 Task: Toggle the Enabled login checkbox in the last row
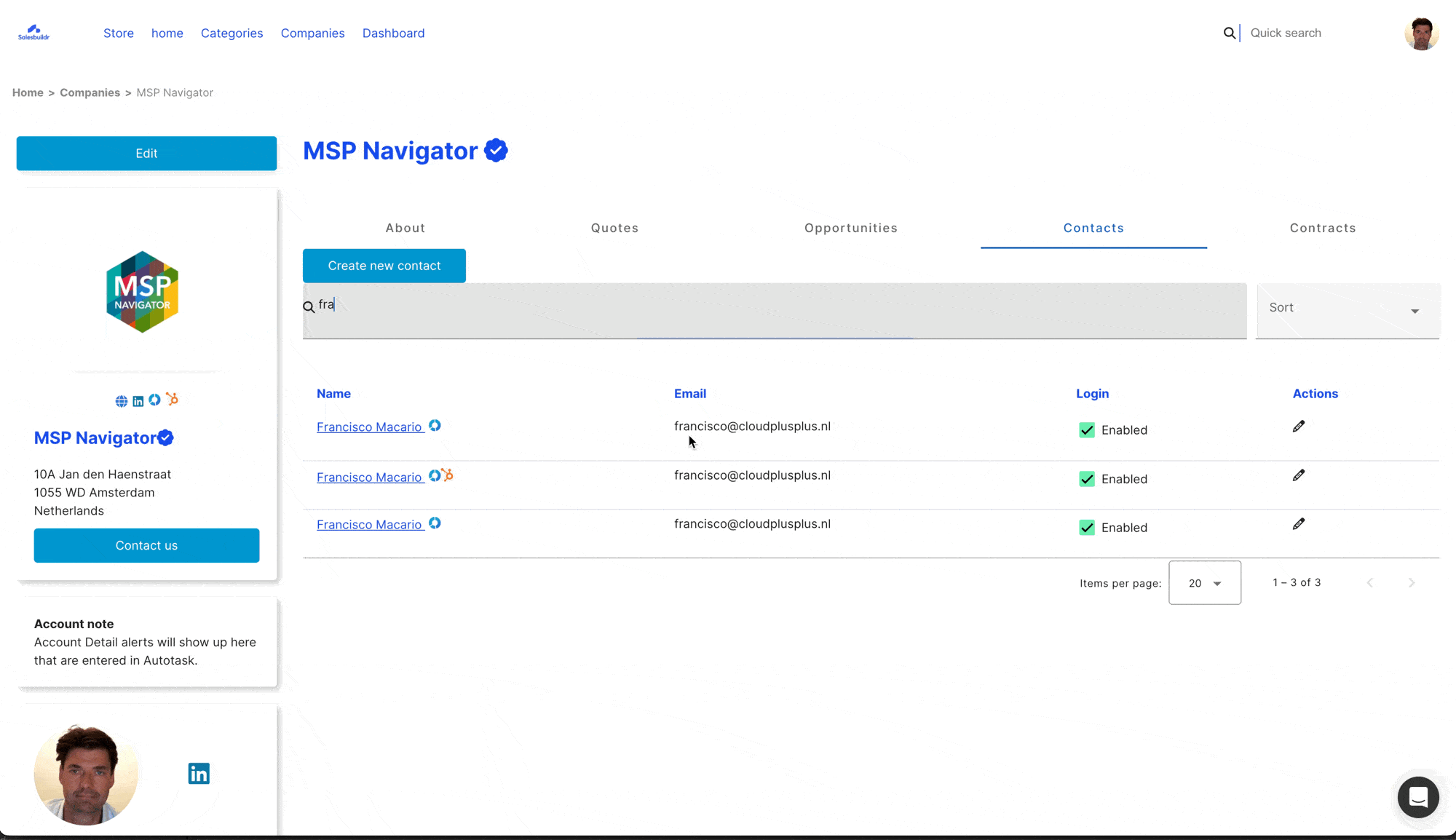[x=1087, y=528]
